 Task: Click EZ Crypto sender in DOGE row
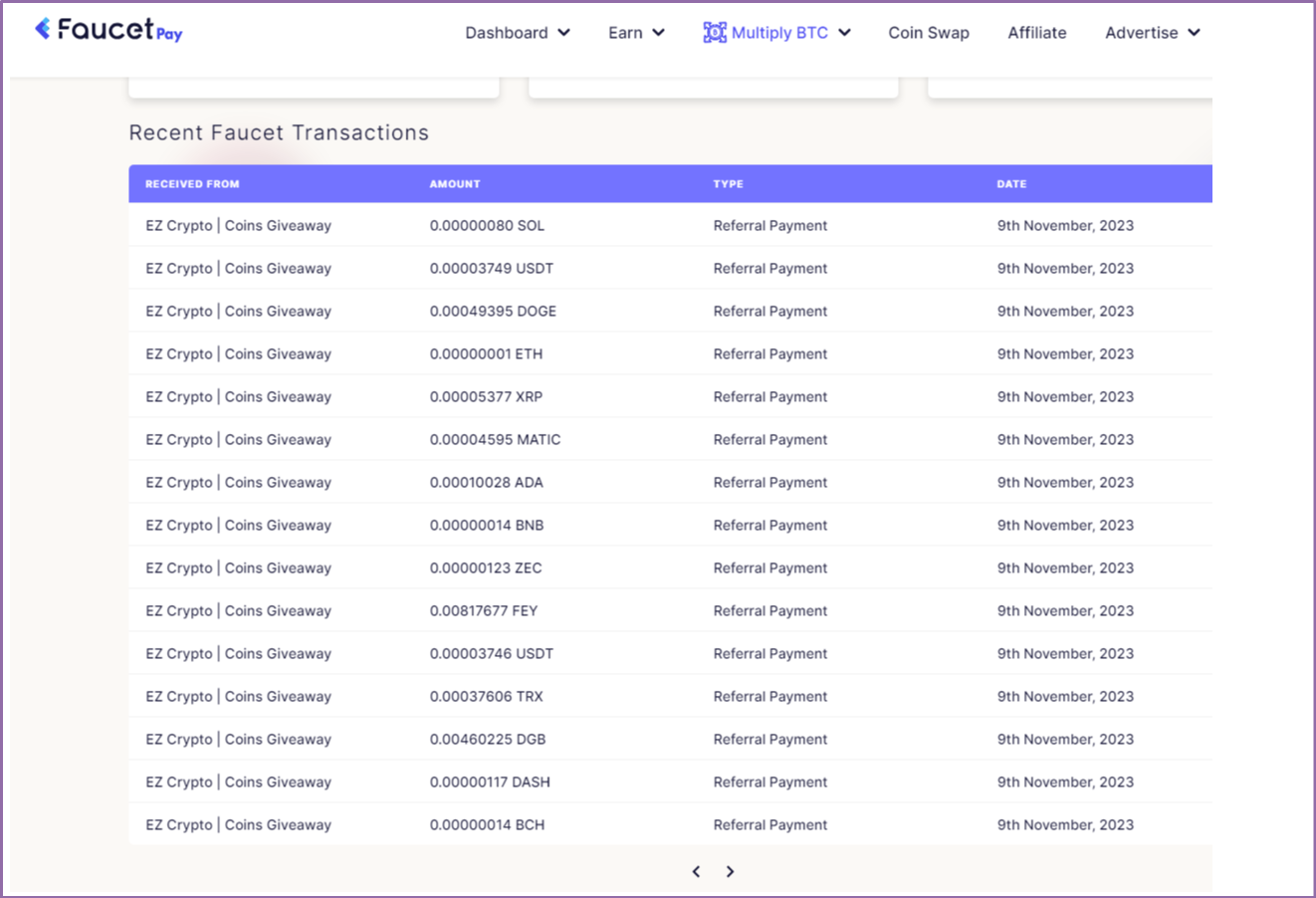(238, 312)
